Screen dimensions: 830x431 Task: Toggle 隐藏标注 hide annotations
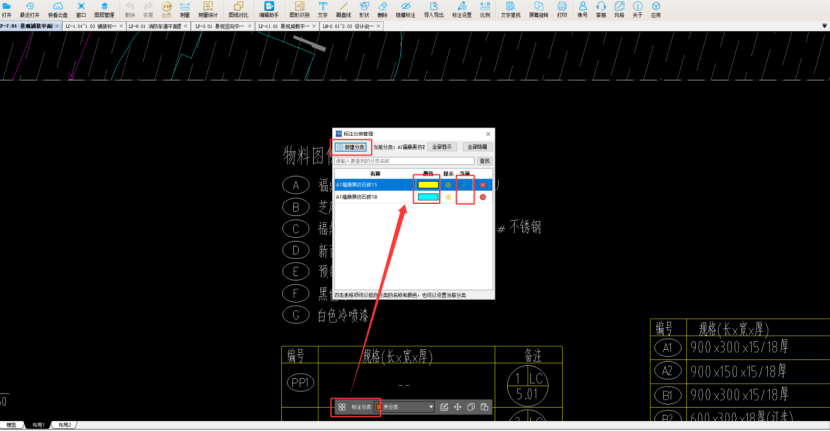(405, 9)
